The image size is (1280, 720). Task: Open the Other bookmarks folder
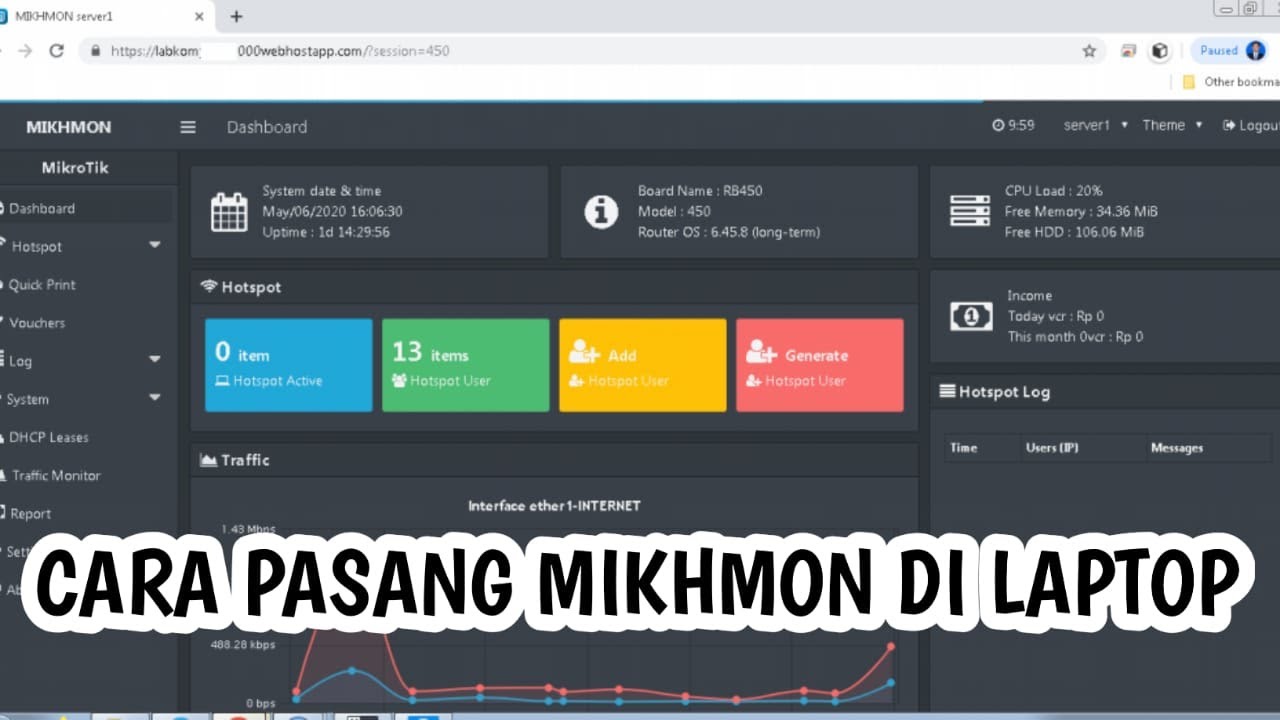pos(1231,82)
